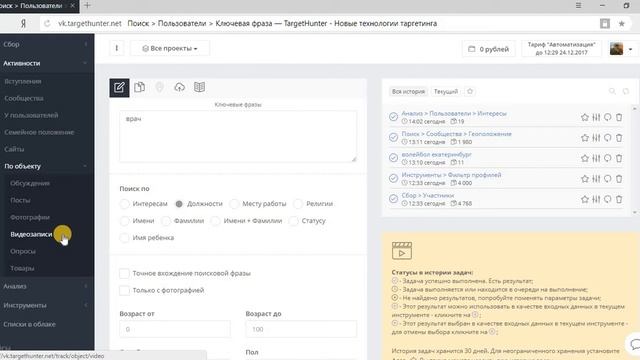Open settings sliders for волейбол екатеринбург task
This screenshot has height=360, width=640.
596,158
